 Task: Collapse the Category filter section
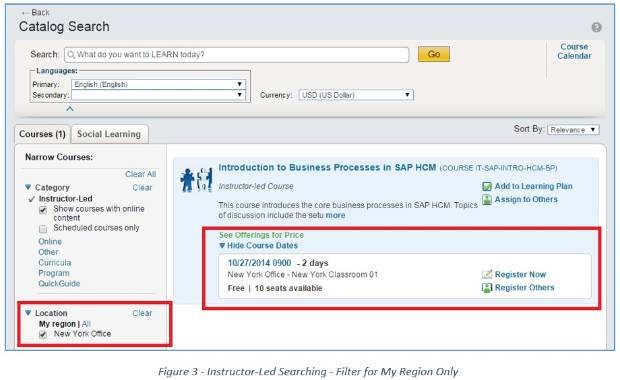tap(28, 187)
